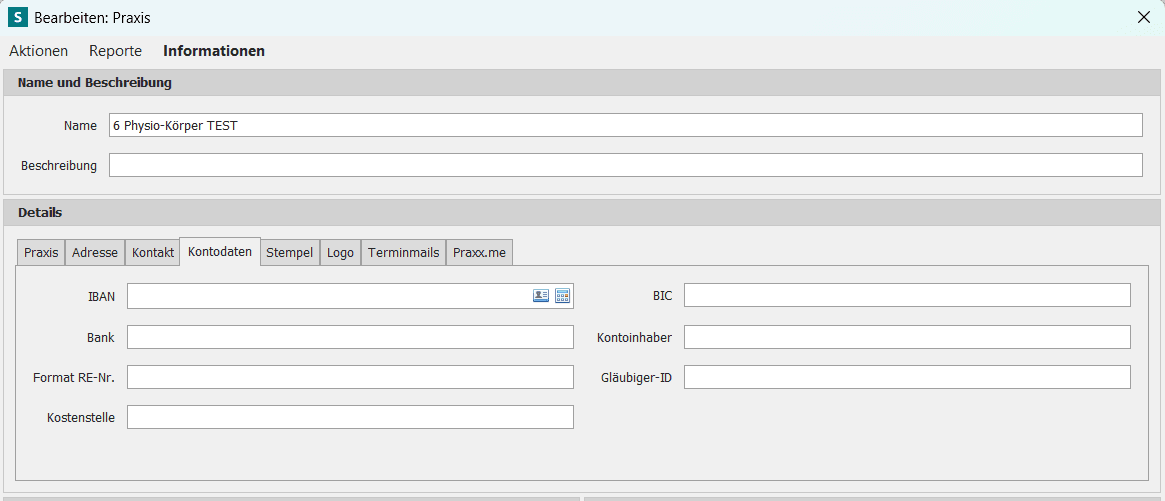Viewport: 1165px width, 501px height.
Task: Switch to the Adresse tab
Action: point(95,253)
